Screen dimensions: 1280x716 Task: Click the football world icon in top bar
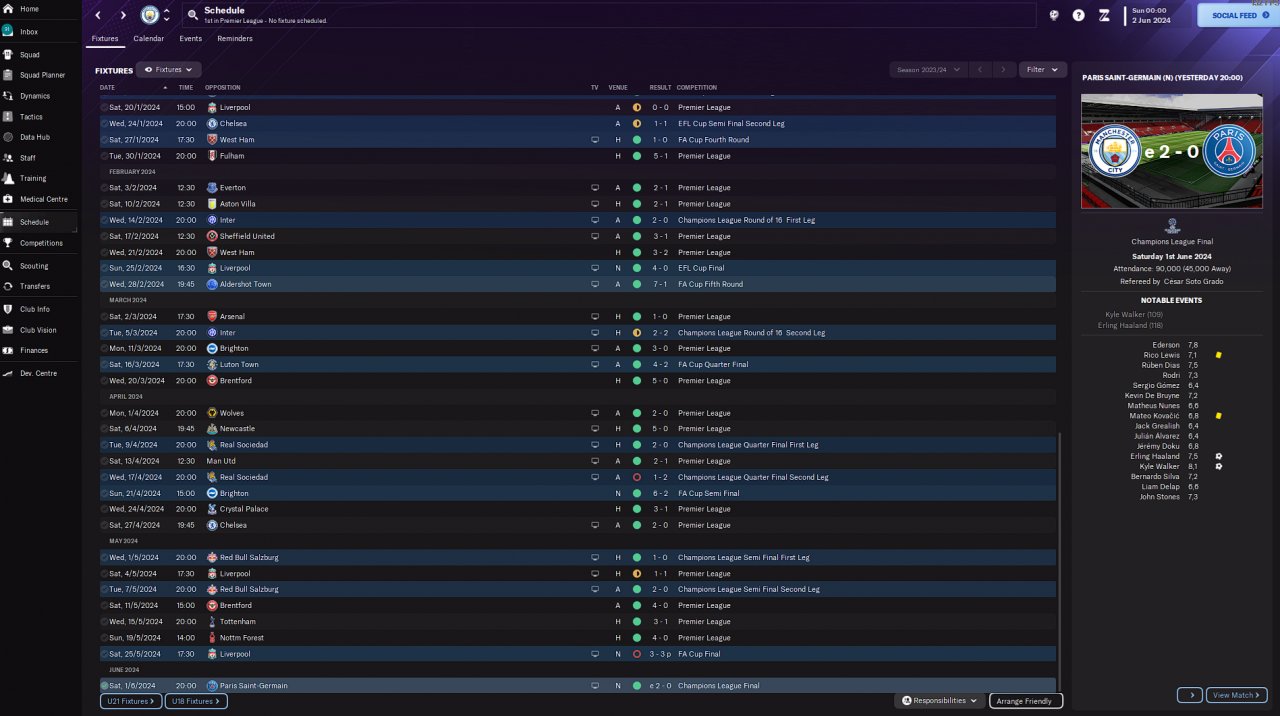point(1054,15)
